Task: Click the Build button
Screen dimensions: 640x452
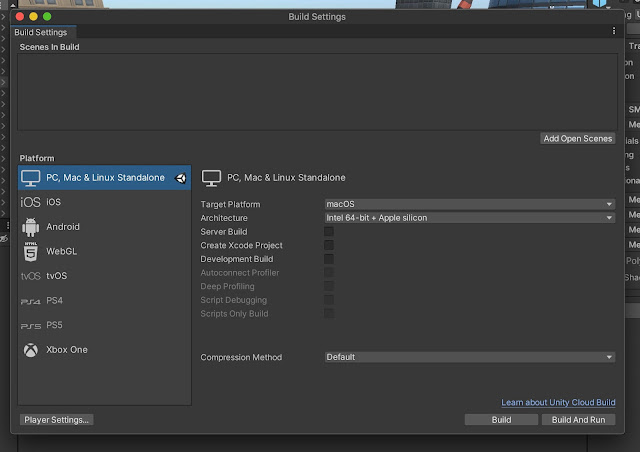Action: coord(501,420)
